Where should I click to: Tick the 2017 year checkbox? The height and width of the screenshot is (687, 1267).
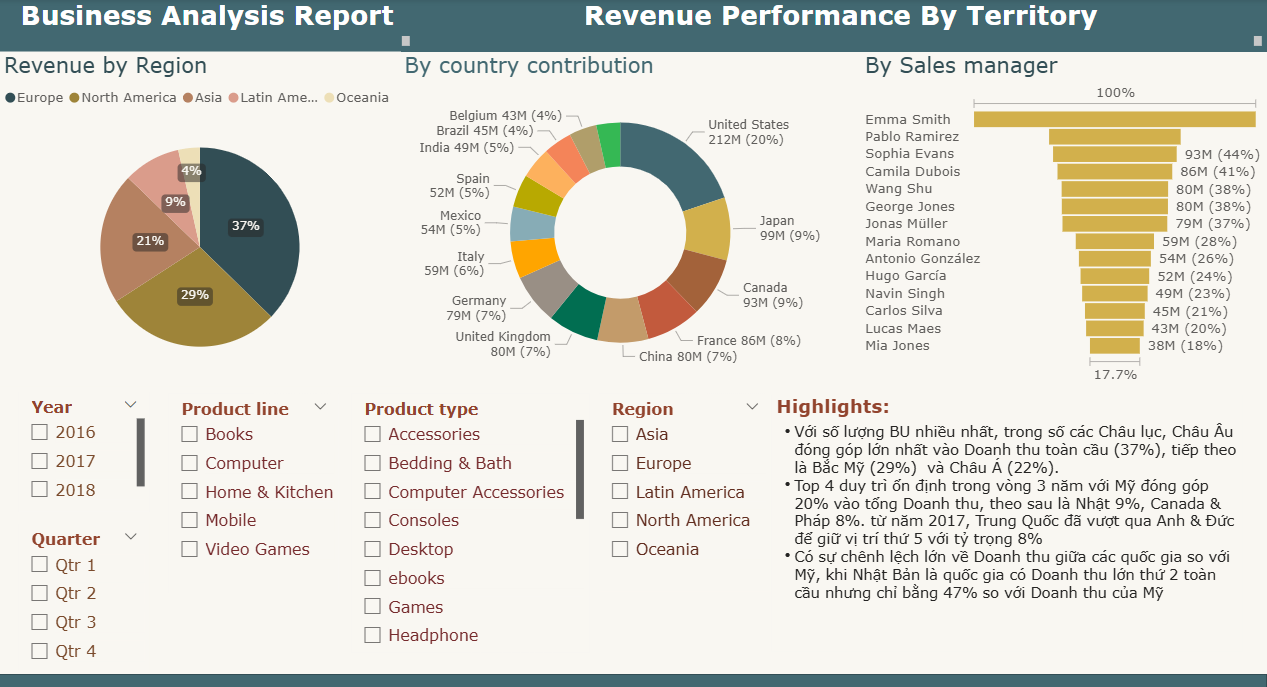40,461
